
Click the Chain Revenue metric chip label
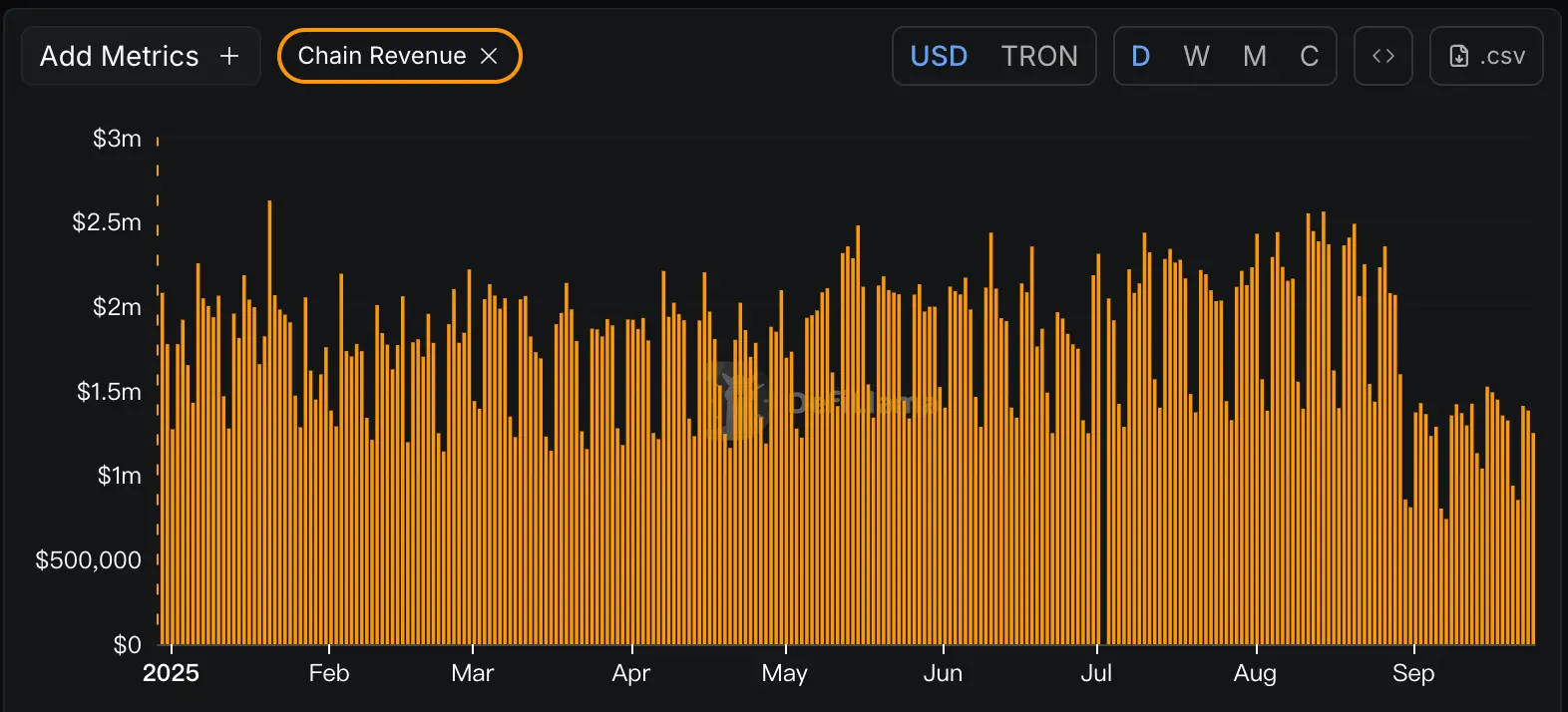(x=381, y=56)
